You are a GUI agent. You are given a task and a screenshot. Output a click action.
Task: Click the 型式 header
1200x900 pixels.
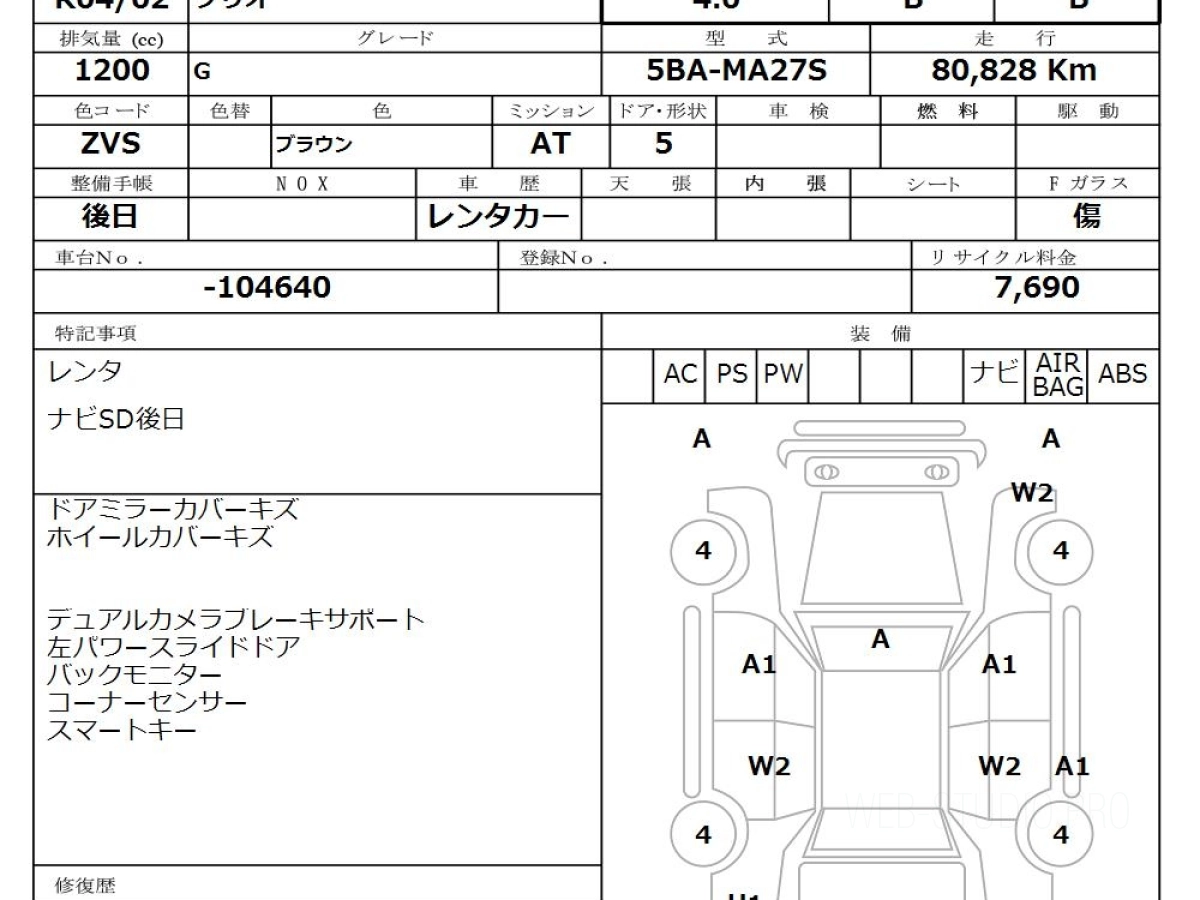click(x=748, y=39)
